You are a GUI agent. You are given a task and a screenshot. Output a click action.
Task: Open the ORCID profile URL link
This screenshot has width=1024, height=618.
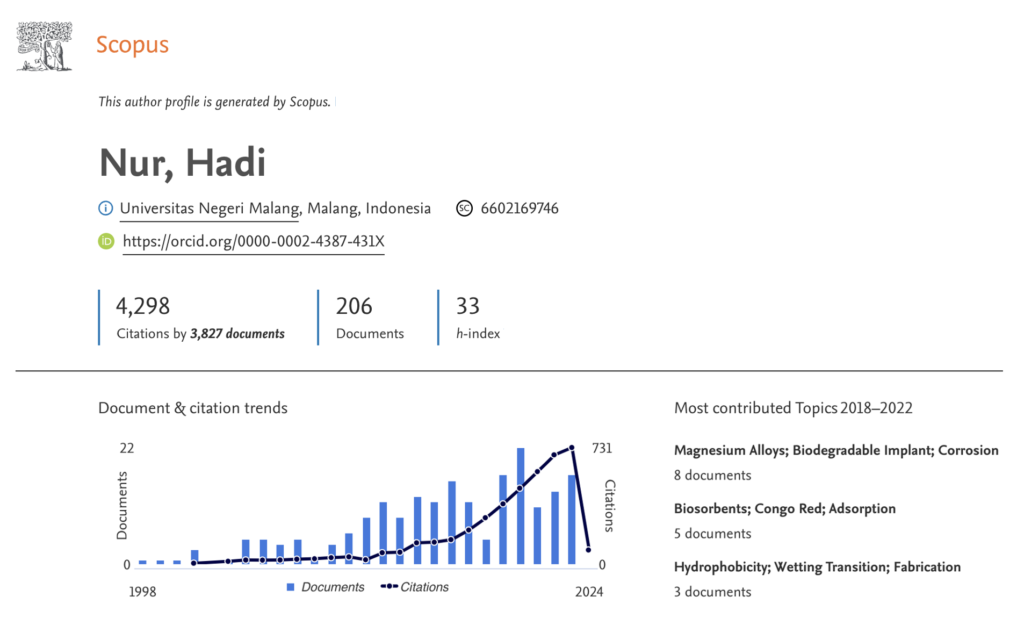pyautogui.click(x=253, y=241)
